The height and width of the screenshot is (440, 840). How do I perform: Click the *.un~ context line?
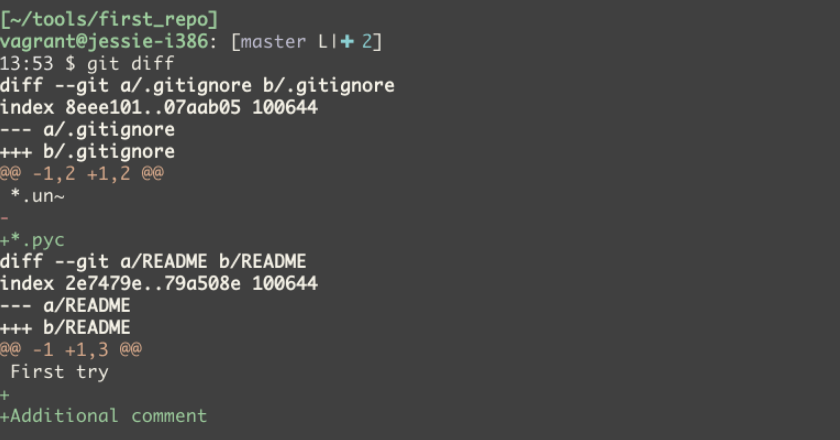click(x=38, y=195)
